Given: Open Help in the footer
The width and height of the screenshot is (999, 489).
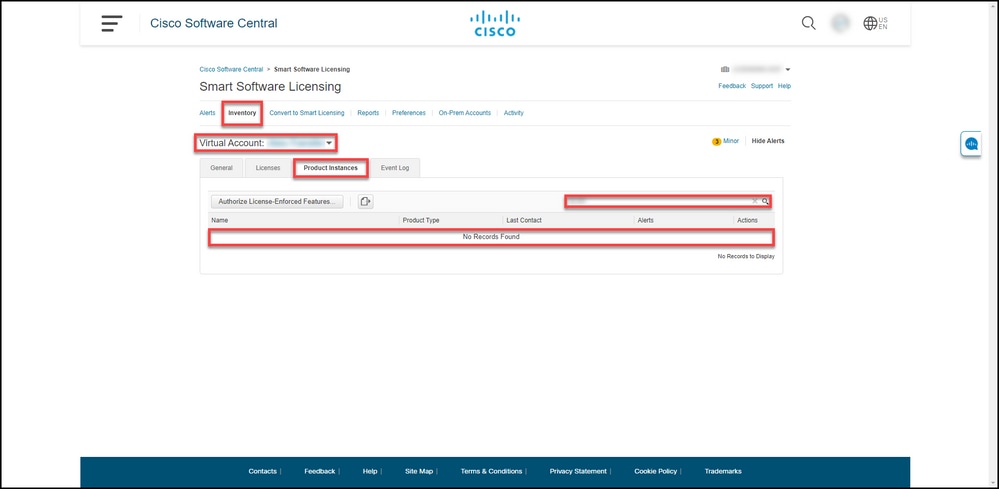Looking at the screenshot, I should click(370, 471).
